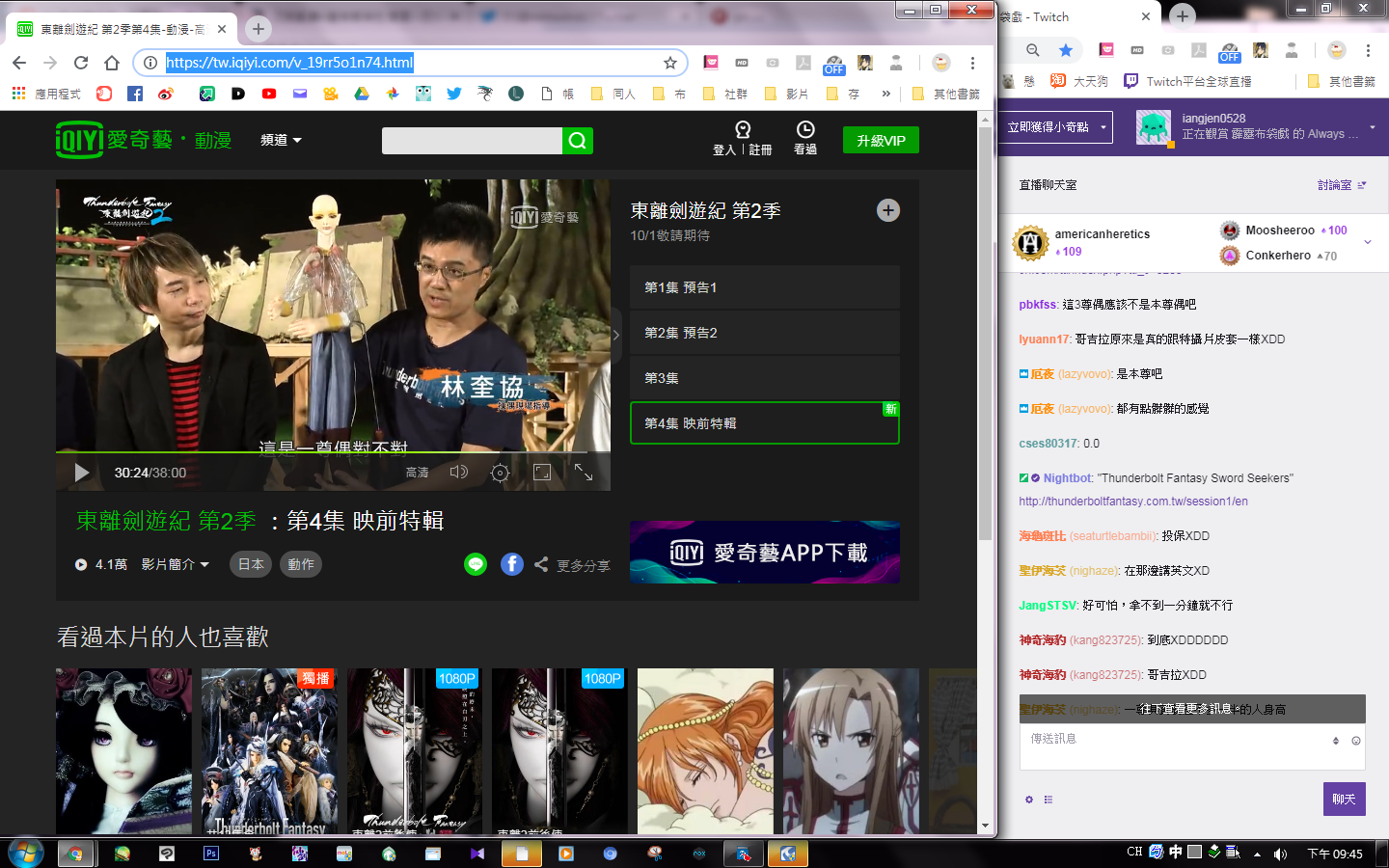The width and height of the screenshot is (1389, 868).
Task: Open the thunderboltfantasy.com.tw chat link
Action: pos(1133,502)
